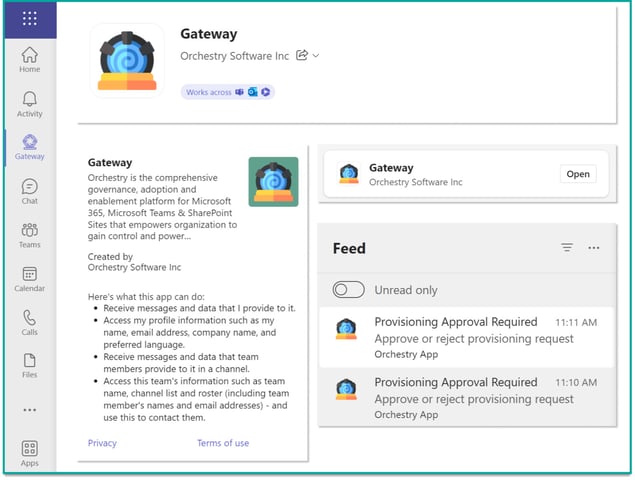Select the 11:10 AM Provisioning Approval notification
The width and height of the screenshot is (635, 480).
coord(467,398)
